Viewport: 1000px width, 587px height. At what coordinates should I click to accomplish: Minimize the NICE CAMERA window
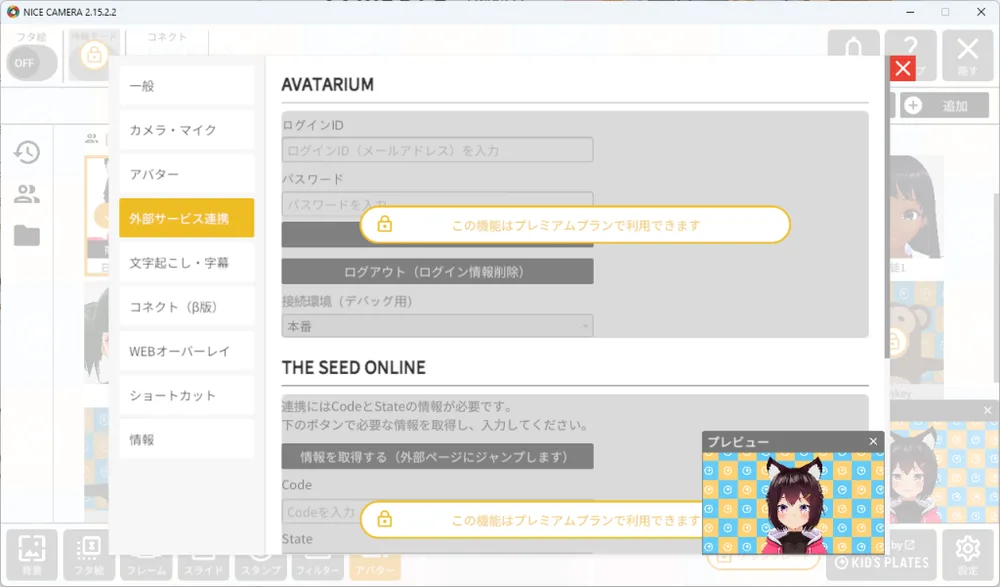[910, 12]
